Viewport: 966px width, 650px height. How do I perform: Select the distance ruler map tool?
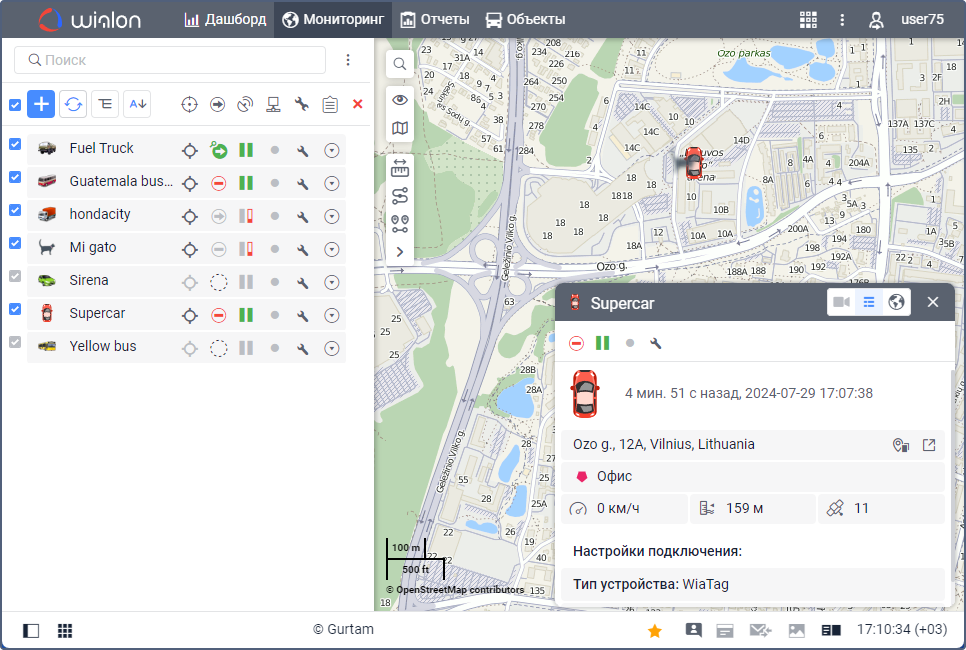coord(399,167)
